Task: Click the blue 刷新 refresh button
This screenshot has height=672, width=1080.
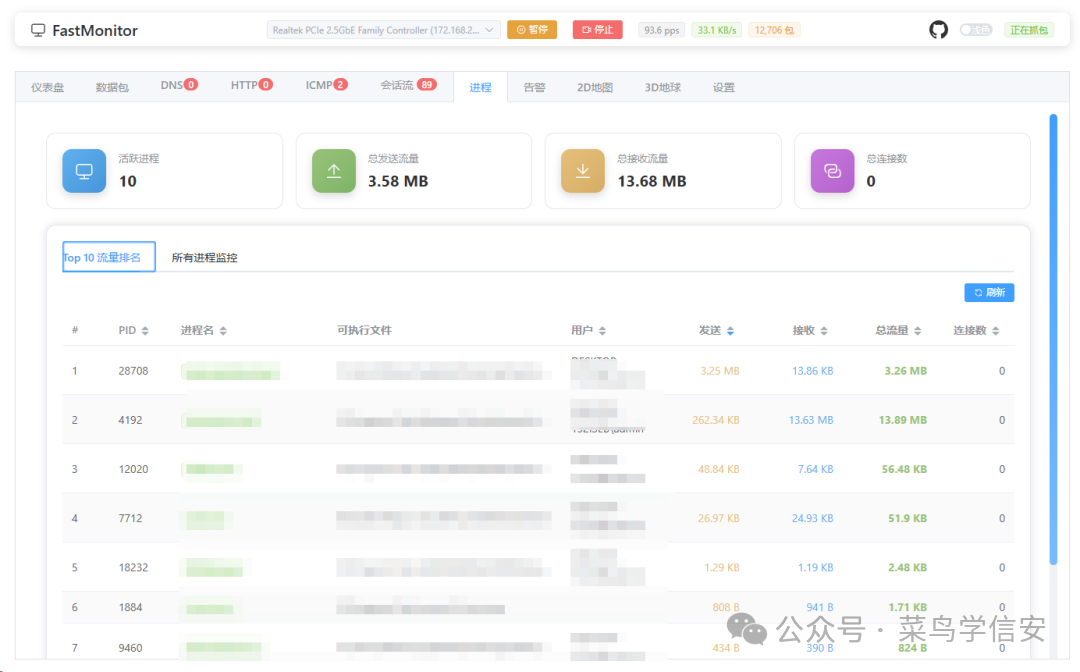Action: coord(989,293)
